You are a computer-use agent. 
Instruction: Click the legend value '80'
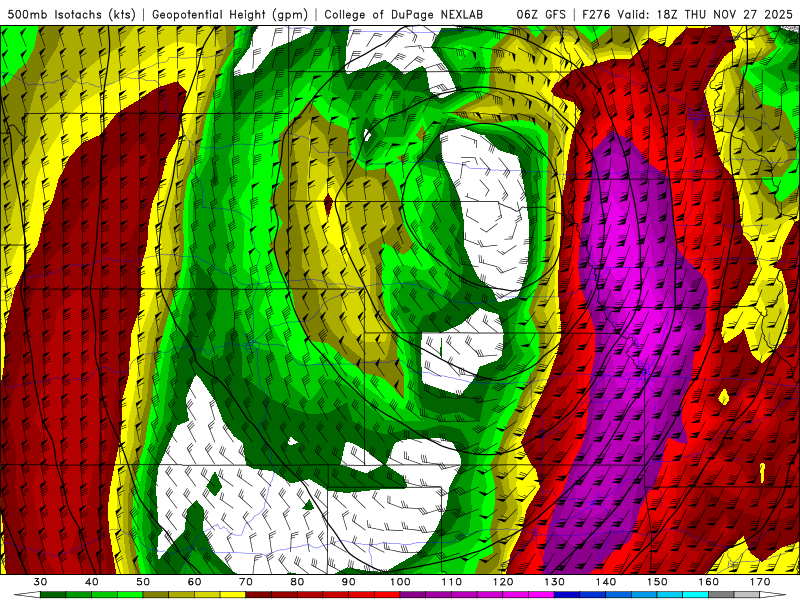click(297, 582)
